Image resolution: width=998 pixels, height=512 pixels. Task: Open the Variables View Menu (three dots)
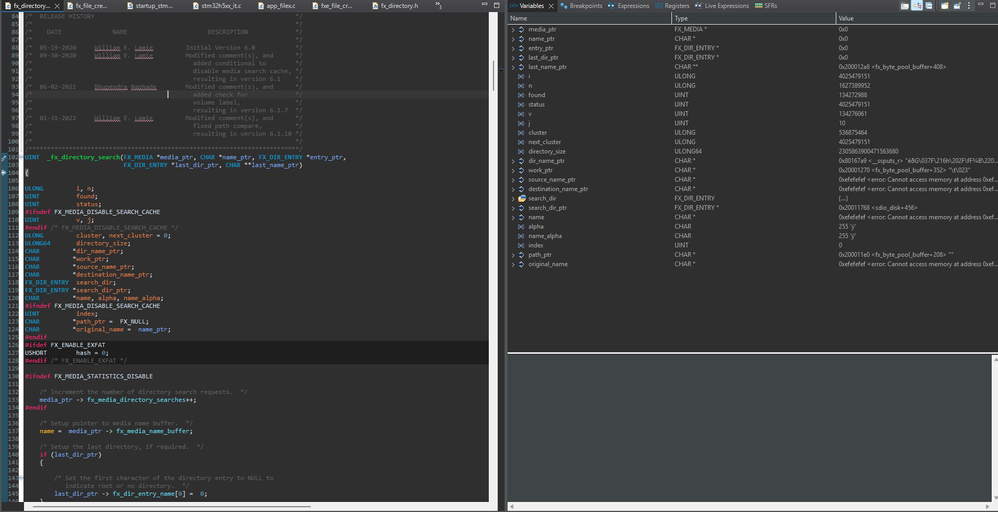pos(969,6)
